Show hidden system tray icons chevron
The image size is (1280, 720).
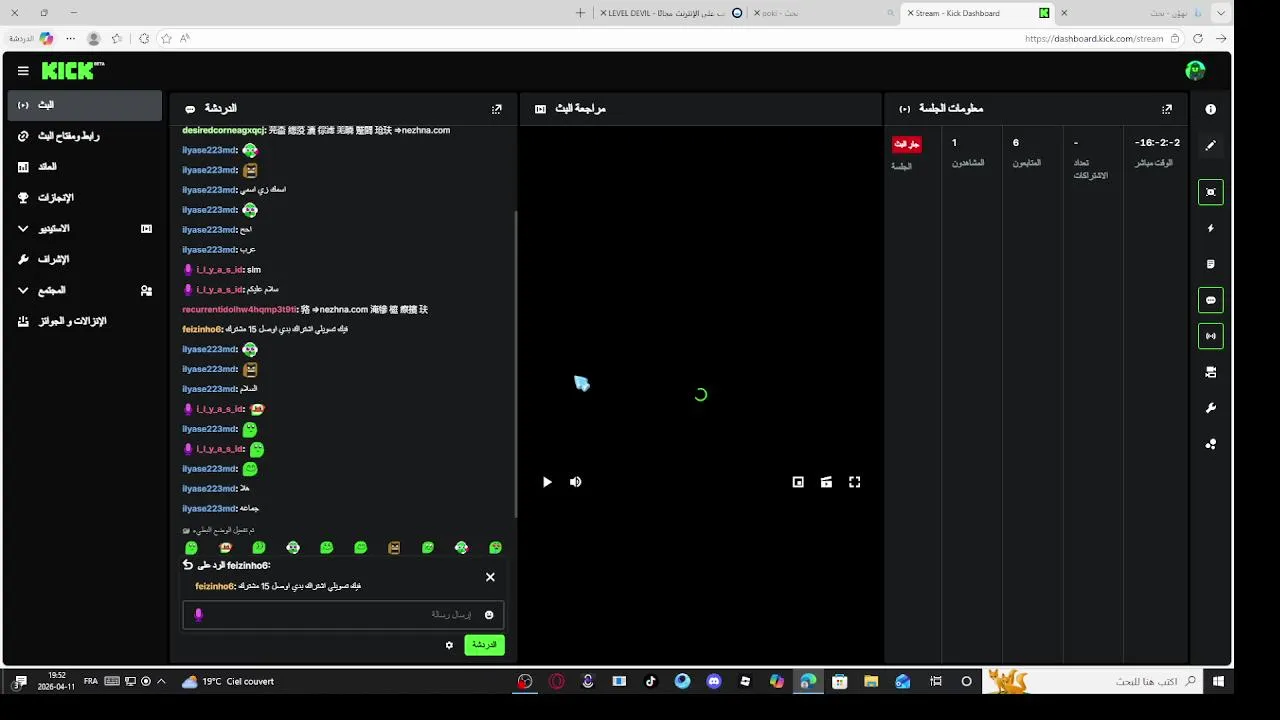161,681
